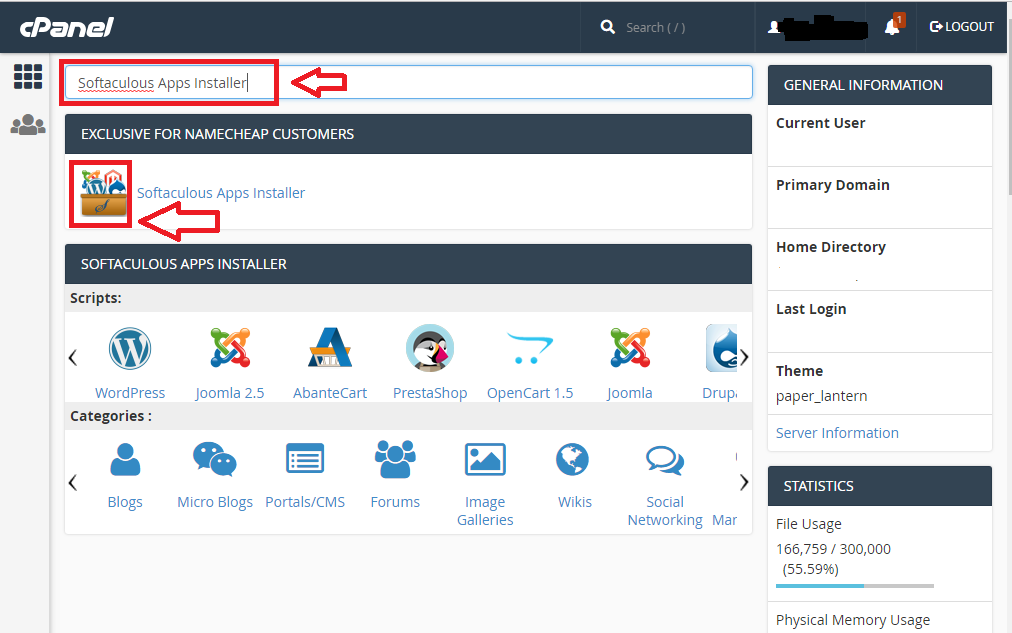
Task: Open the Joomla 2.5 installer icon
Action: pyautogui.click(x=229, y=348)
